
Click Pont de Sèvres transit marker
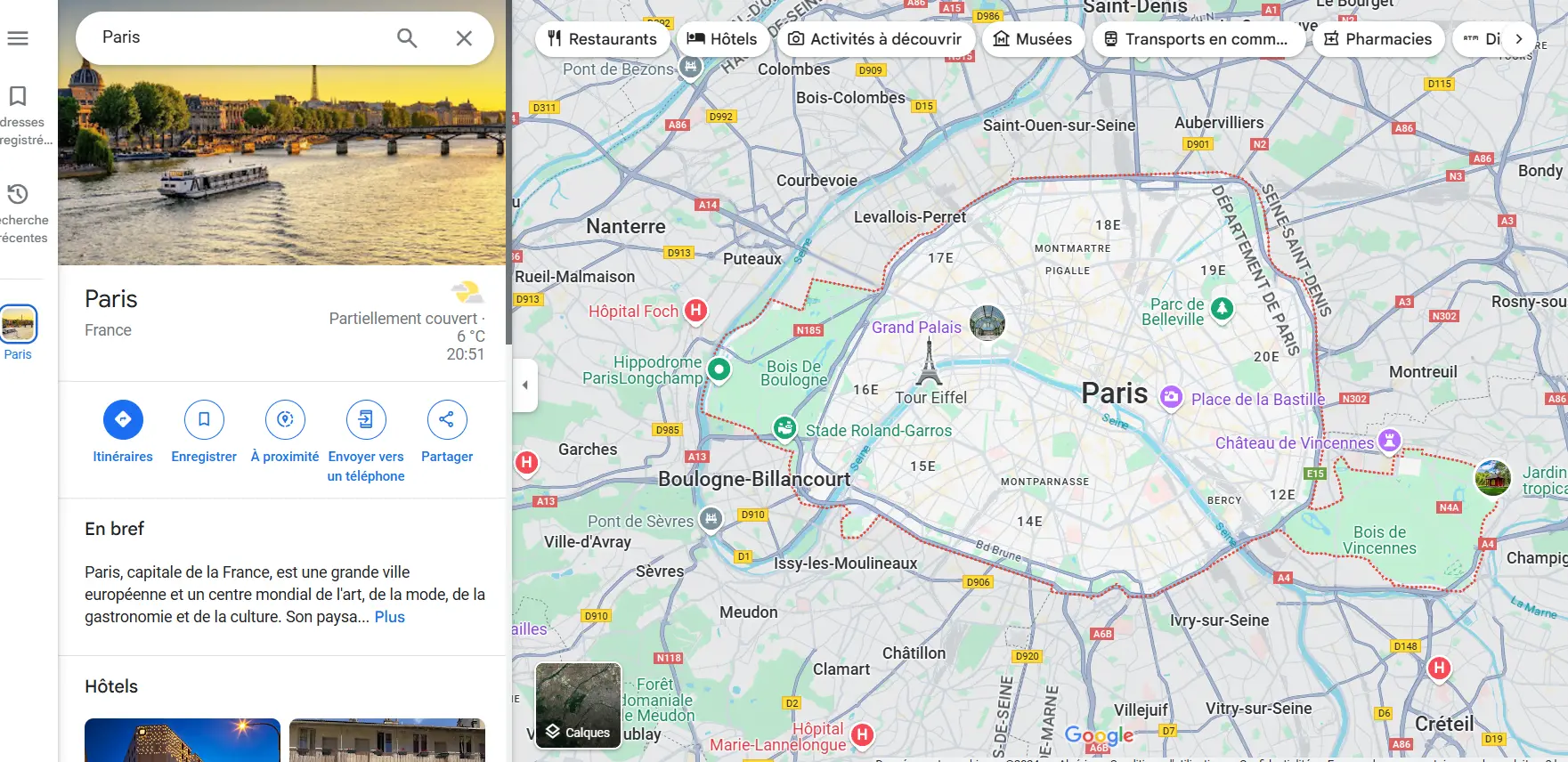click(x=711, y=518)
